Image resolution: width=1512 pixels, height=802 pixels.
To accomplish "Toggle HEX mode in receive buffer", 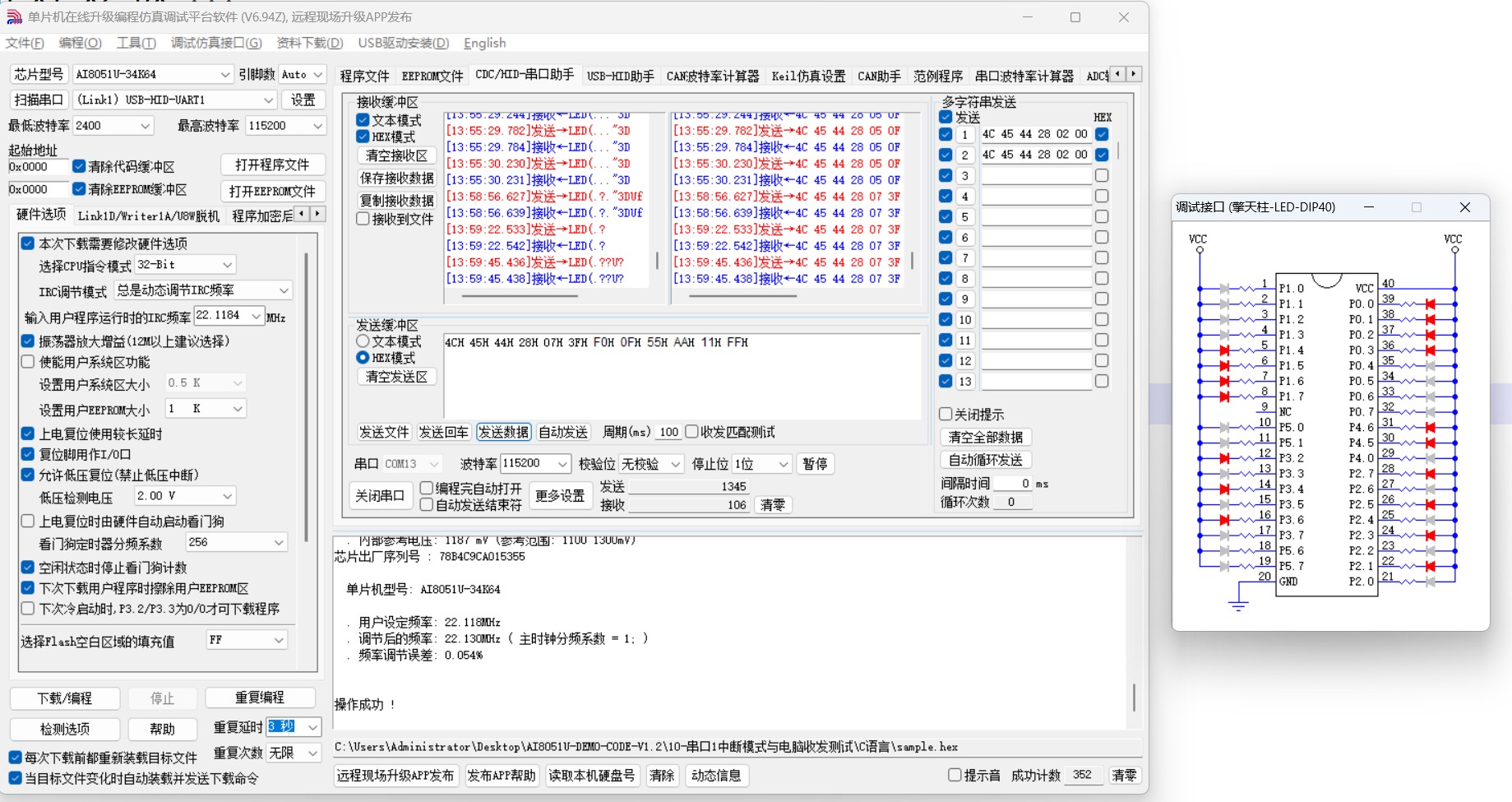I will tap(363, 137).
